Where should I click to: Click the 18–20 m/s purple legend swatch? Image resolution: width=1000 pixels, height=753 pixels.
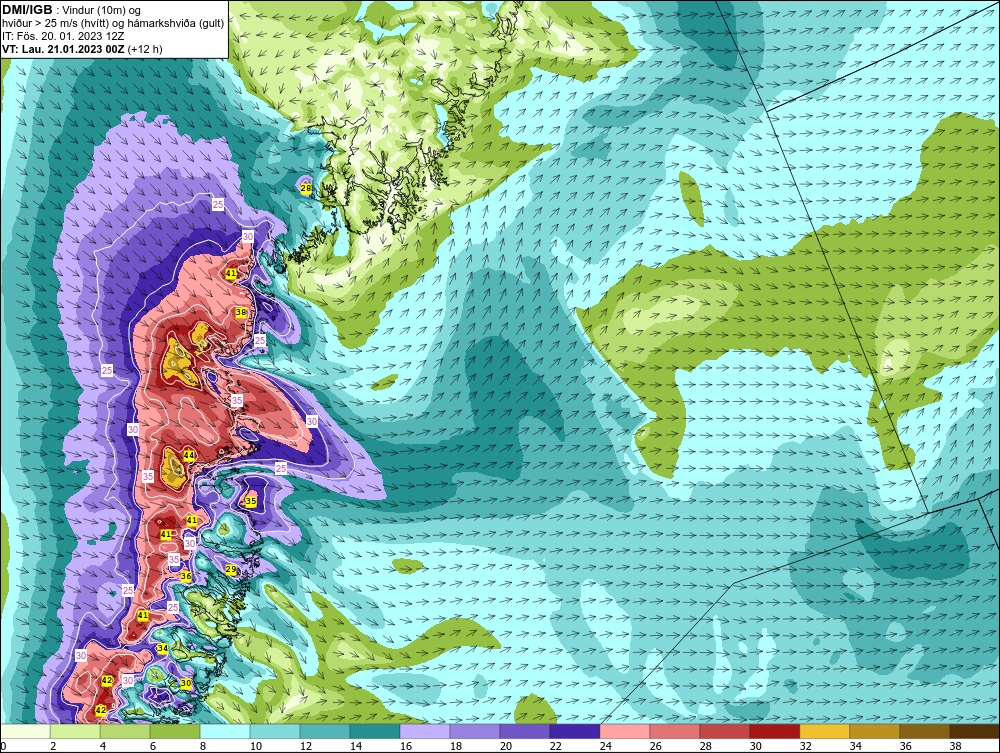[x=475, y=731]
